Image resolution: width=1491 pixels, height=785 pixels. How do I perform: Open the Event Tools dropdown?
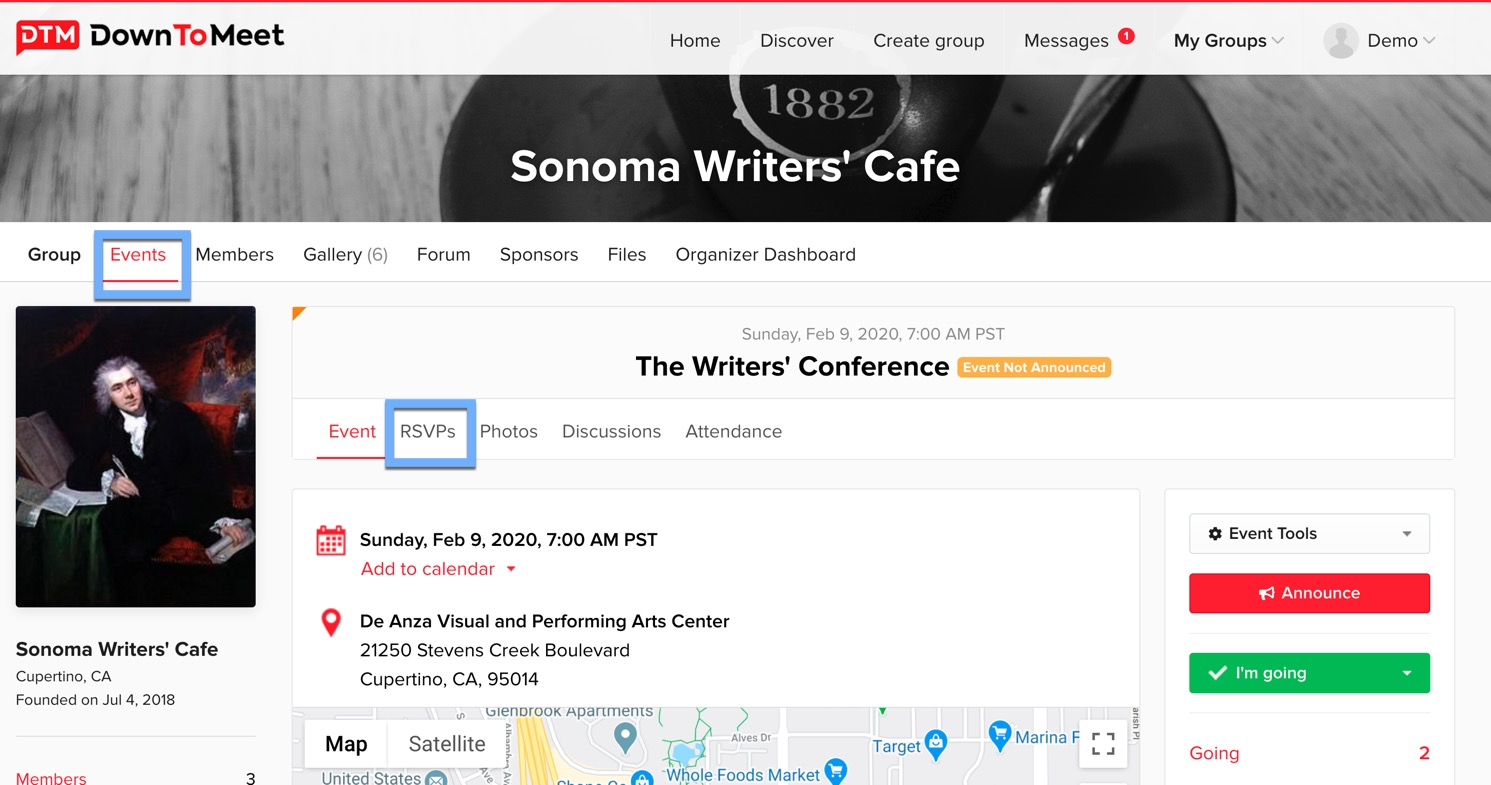[1308, 534]
